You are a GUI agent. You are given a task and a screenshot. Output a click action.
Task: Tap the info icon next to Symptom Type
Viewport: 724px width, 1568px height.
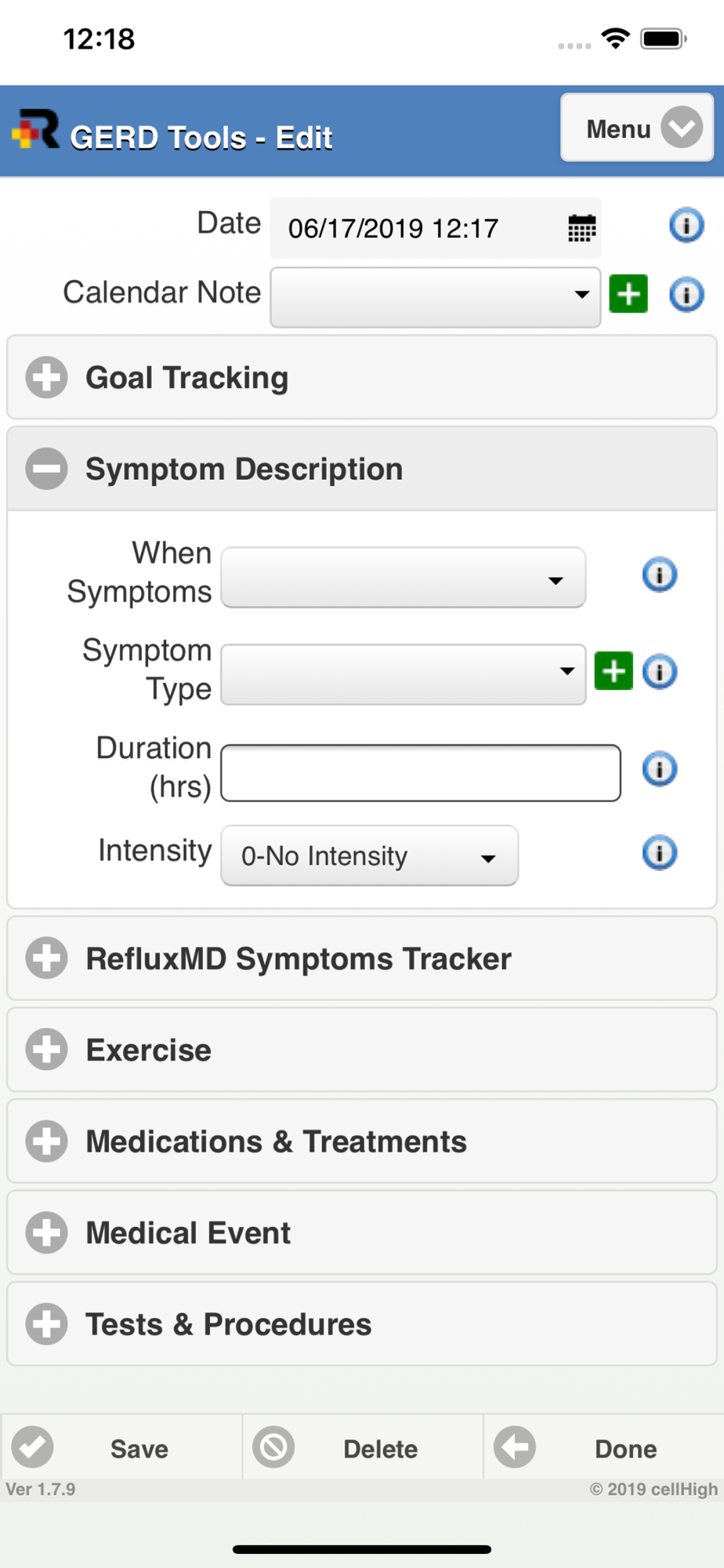(660, 672)
